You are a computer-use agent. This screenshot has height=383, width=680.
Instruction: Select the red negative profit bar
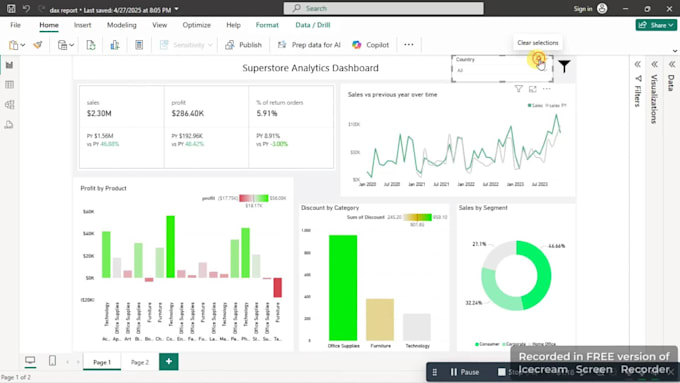click(x=278, y=288)
